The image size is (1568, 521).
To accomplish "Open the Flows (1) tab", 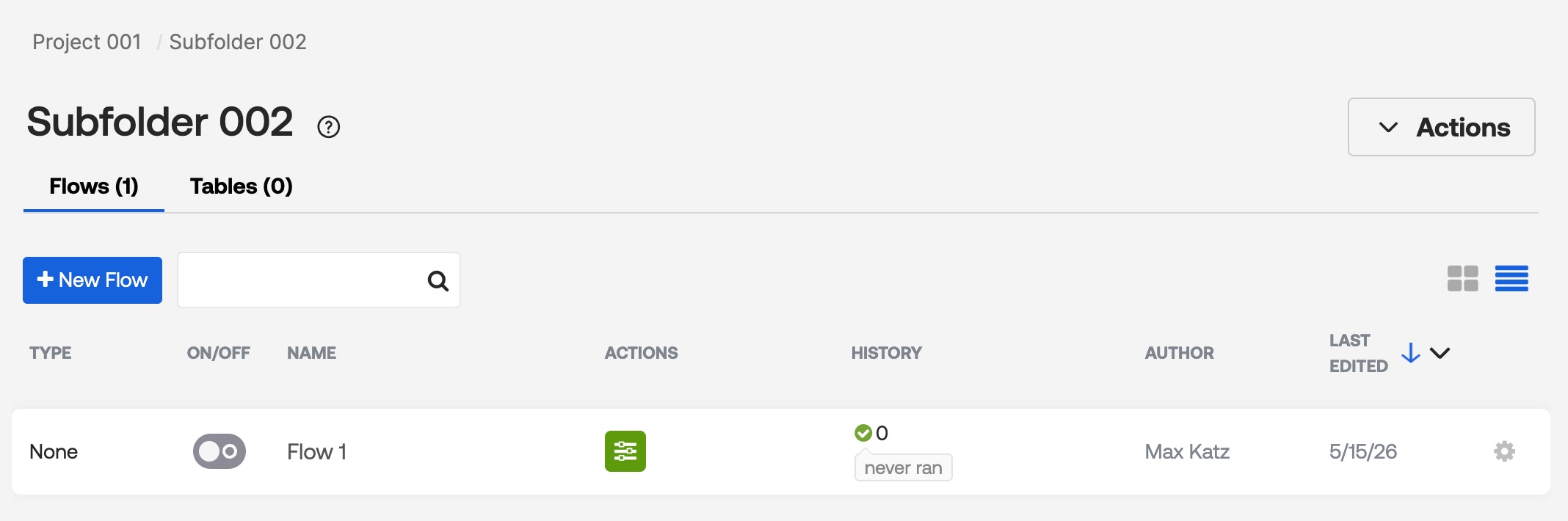I will (94, 186).
